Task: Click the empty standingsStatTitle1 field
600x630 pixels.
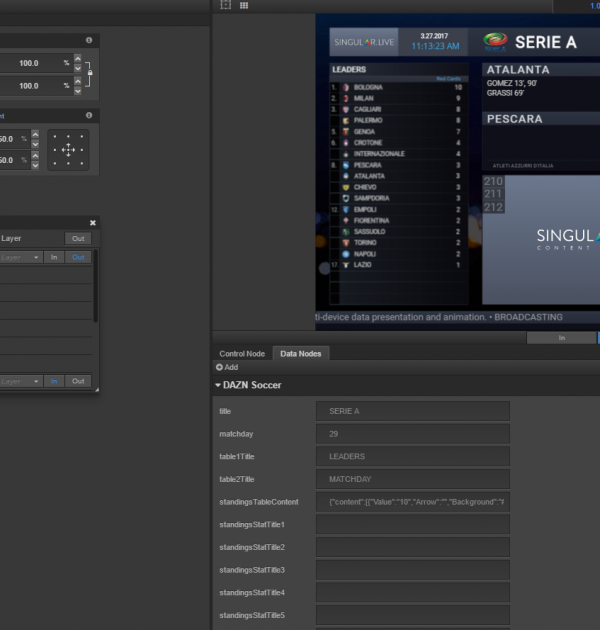Action: (413, 524)
